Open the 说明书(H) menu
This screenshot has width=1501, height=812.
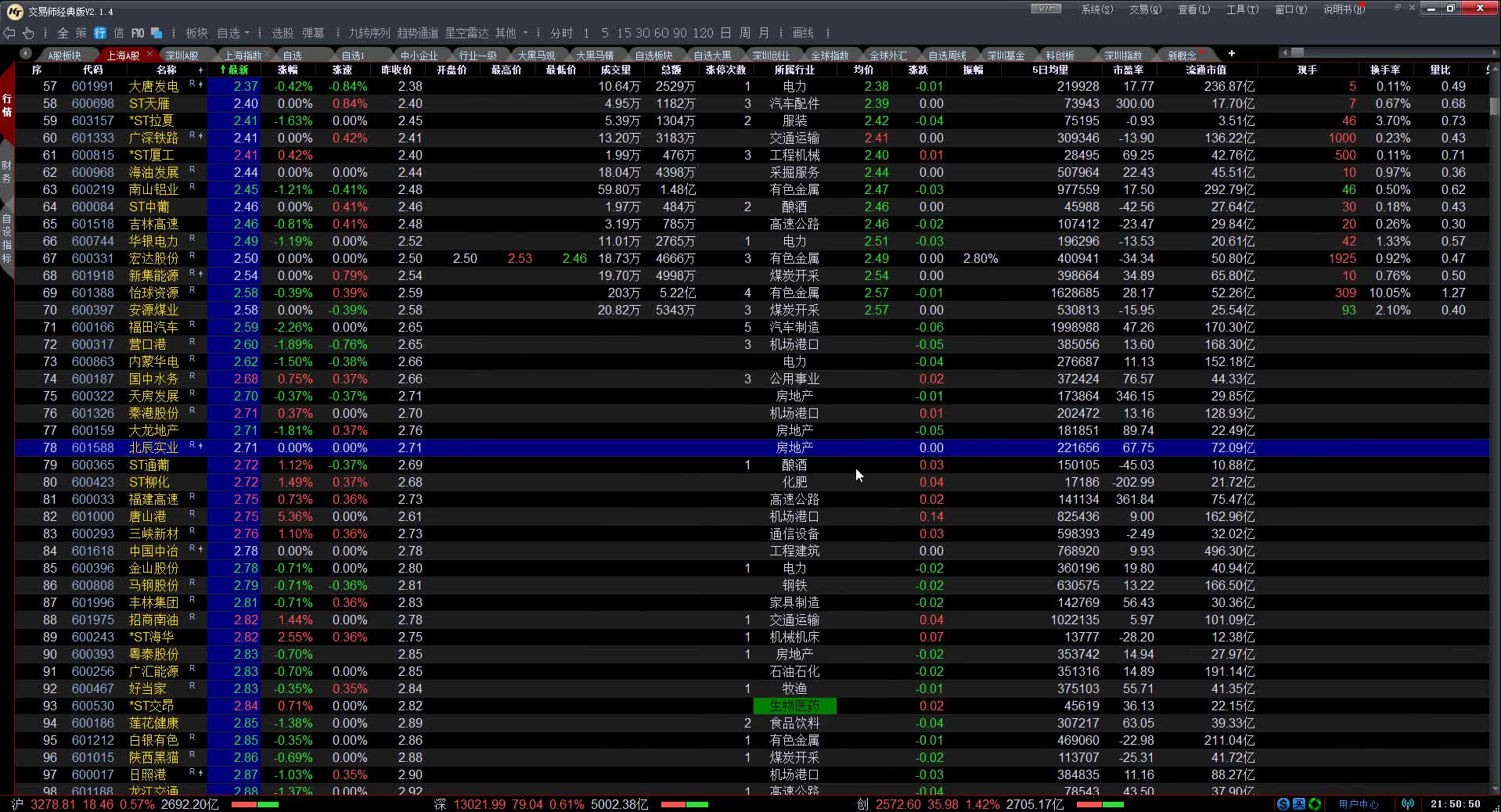click(x=1344, y=9)
